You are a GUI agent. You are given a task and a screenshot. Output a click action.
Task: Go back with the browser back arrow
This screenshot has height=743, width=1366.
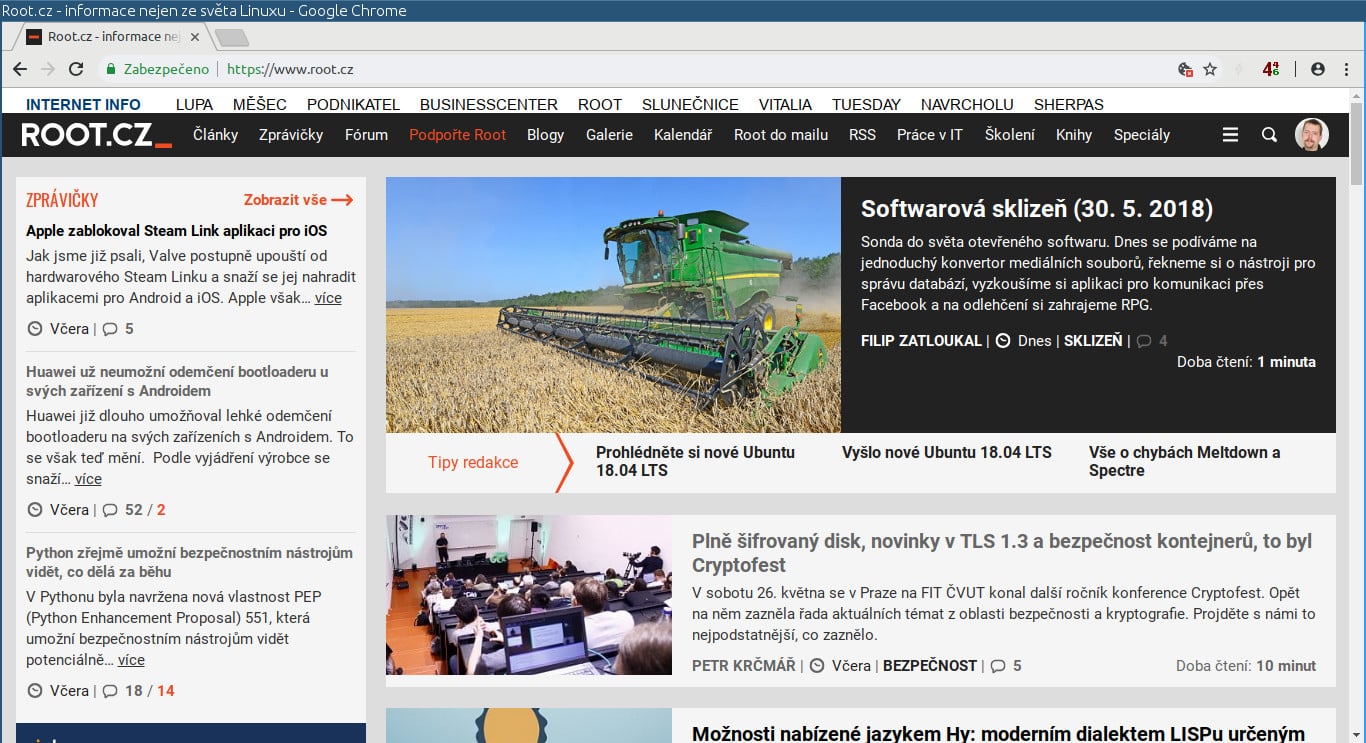pos(20,69)
